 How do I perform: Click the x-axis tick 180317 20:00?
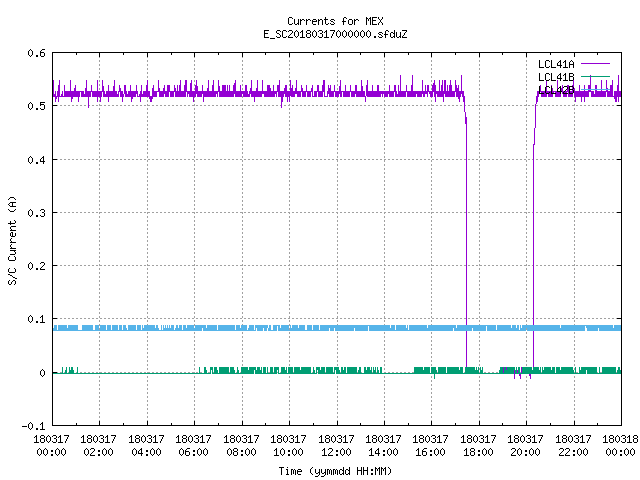tap(525, 445)
